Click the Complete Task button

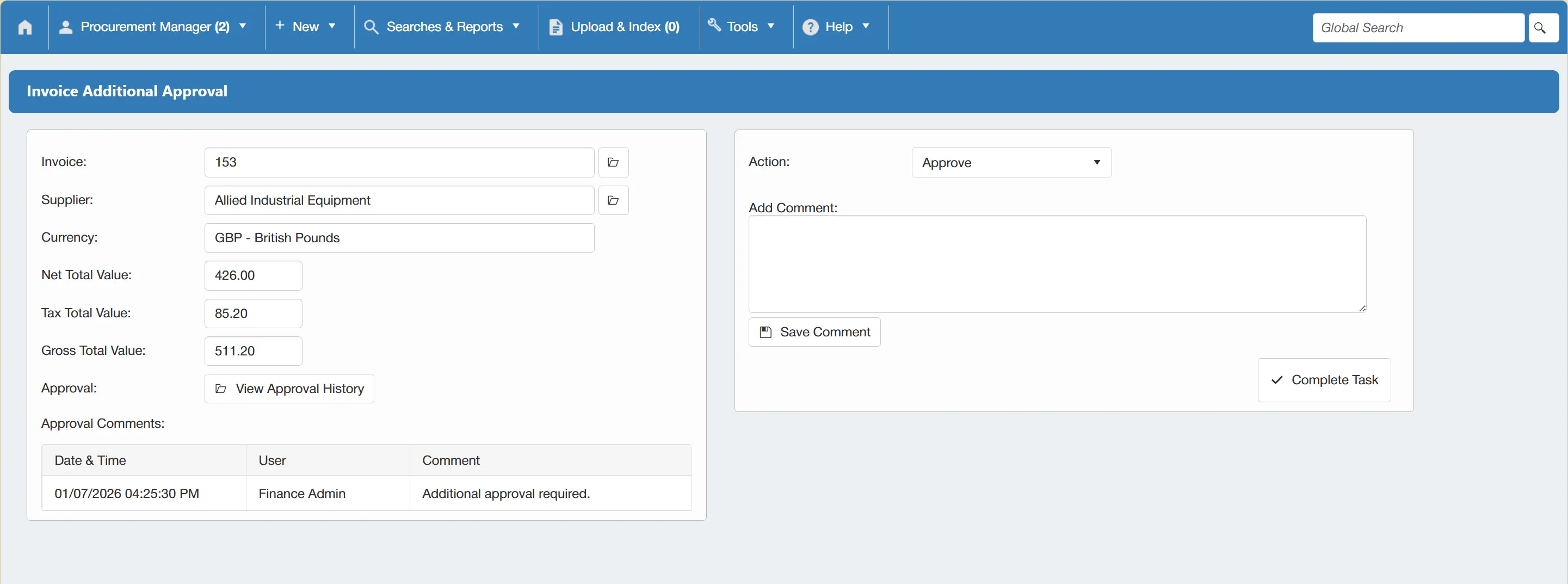pyautogui.click(x=1324, y=380)
